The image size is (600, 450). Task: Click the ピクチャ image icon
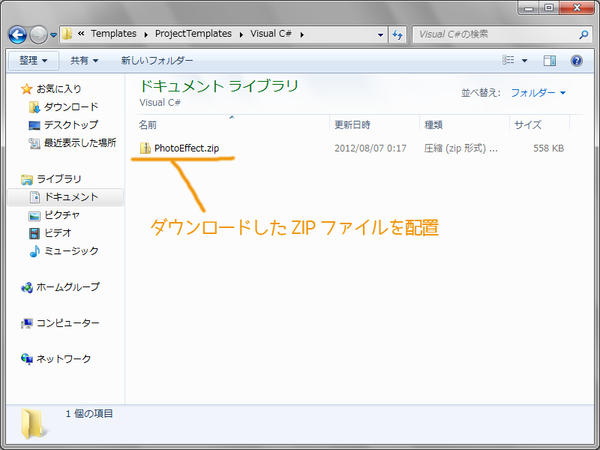tap(34, 215)
